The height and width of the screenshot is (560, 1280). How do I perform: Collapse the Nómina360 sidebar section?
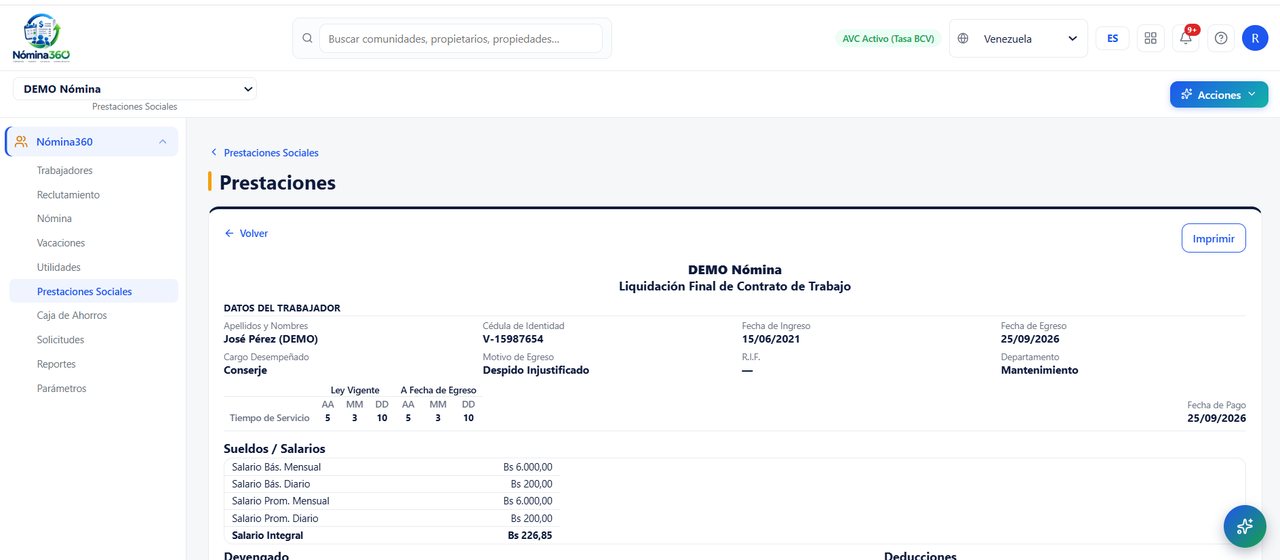coord(162,142)
